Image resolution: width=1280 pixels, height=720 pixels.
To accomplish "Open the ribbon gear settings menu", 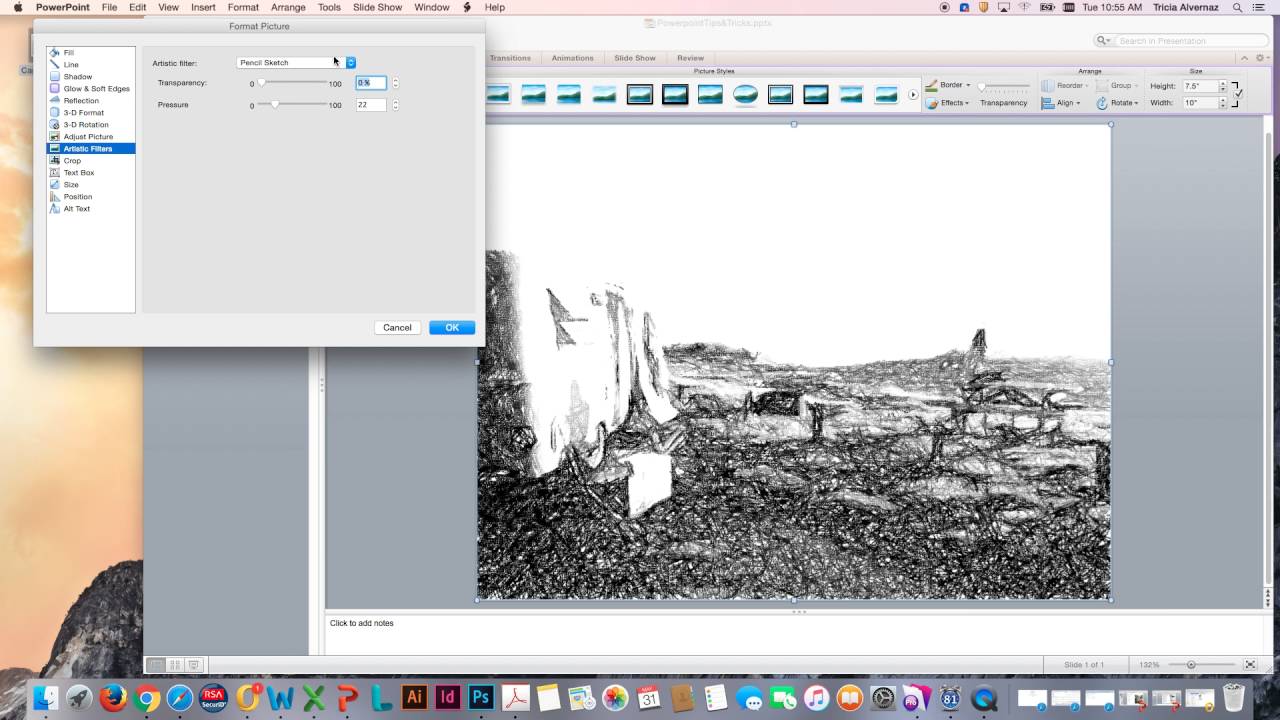I will pyautogui.click(x=1262, y=58).
